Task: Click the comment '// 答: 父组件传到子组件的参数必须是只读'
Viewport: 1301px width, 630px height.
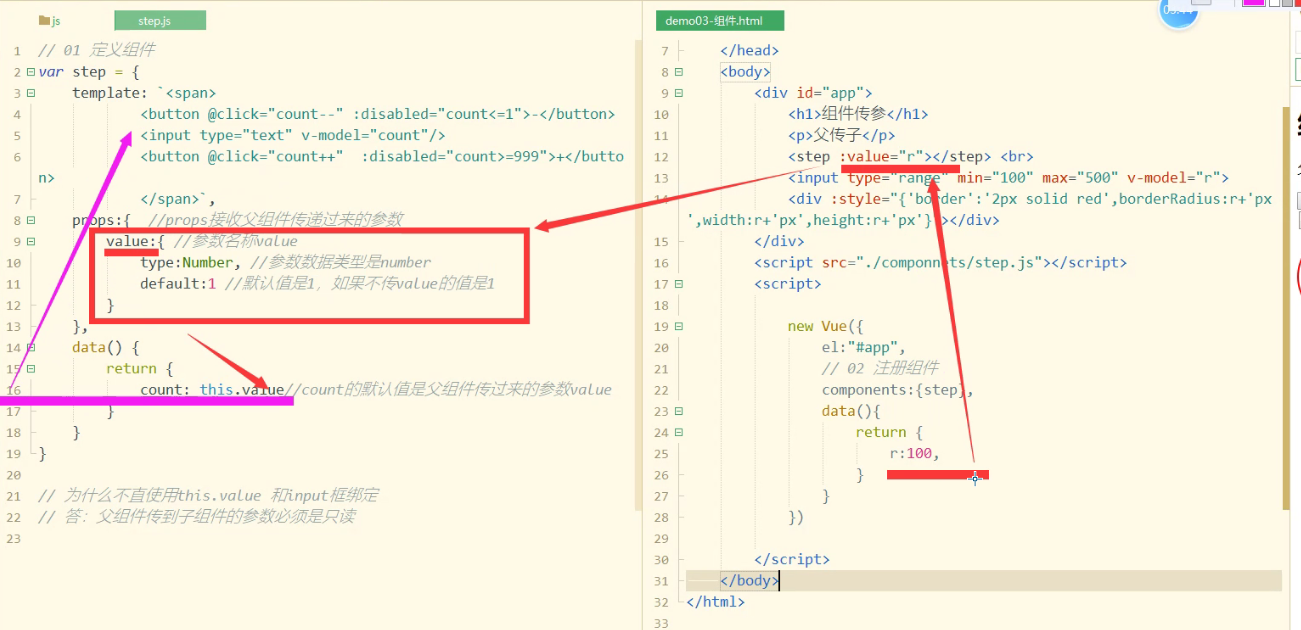Action: (x=196, y=517)
